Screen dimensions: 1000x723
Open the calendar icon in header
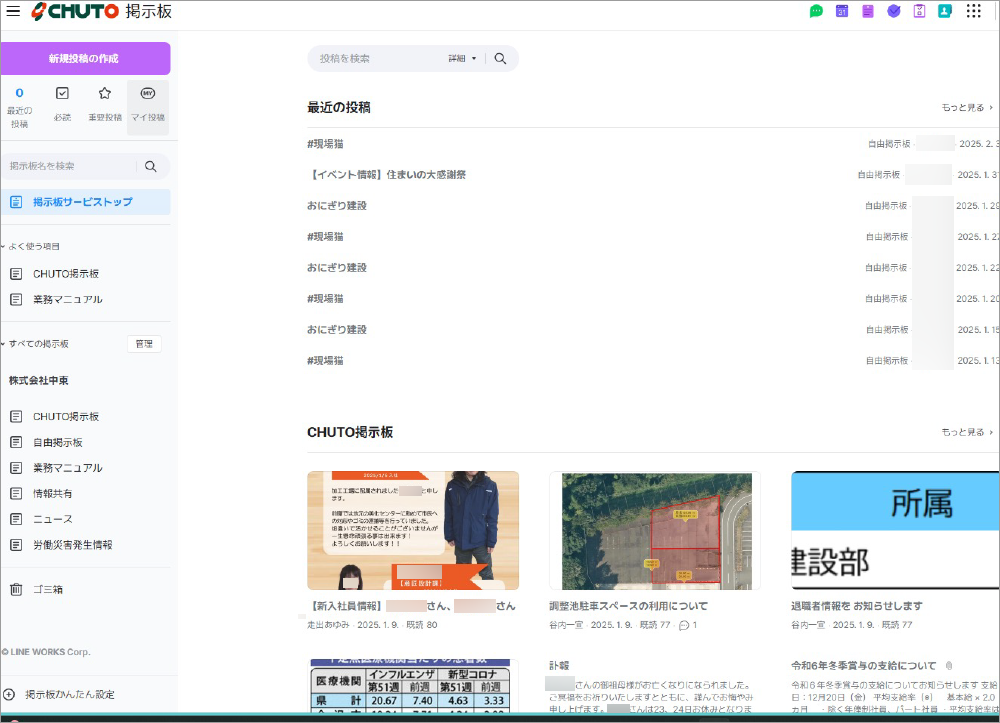point(842,11)
